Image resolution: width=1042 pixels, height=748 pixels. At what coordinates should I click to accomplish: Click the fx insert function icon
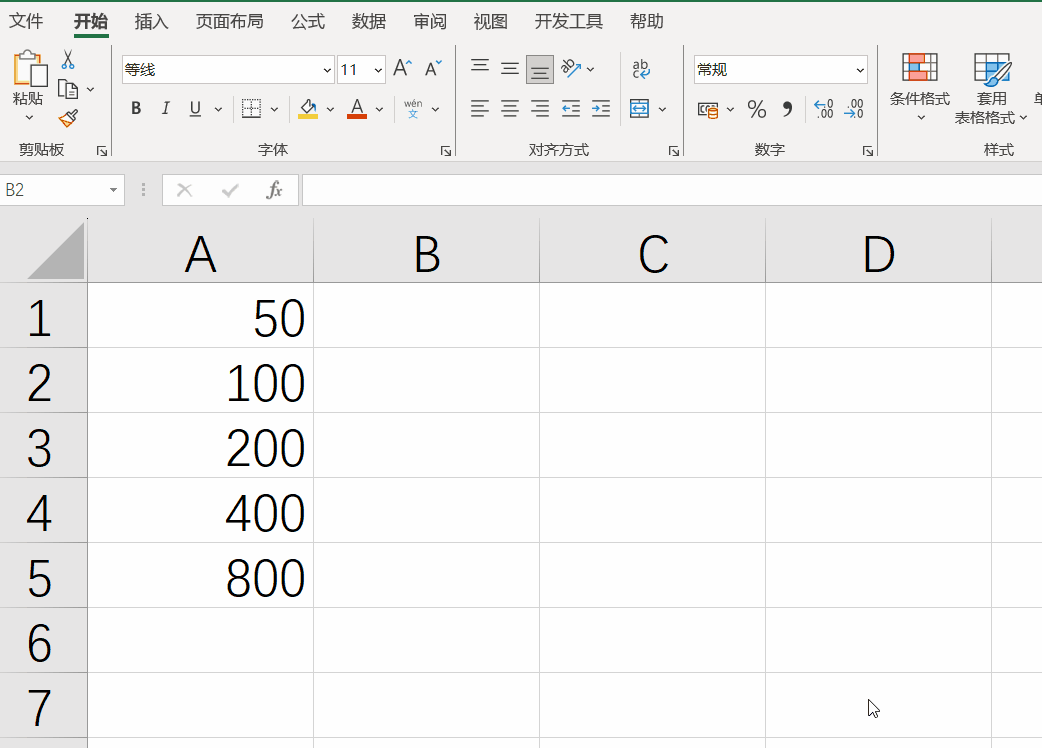pyautogui.click(x=274, y=190)
